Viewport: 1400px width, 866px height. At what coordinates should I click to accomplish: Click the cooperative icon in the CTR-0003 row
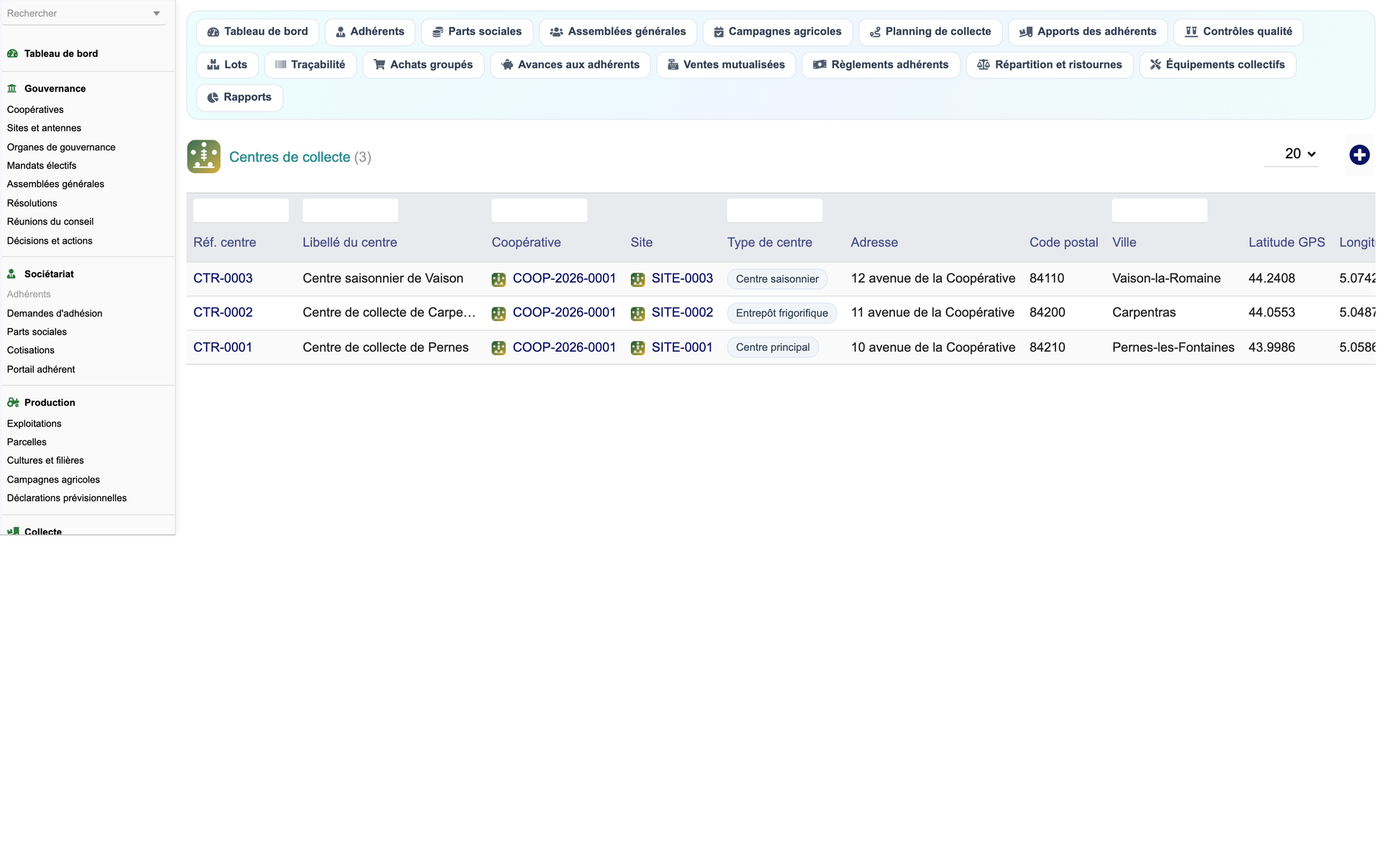(499, 279)
